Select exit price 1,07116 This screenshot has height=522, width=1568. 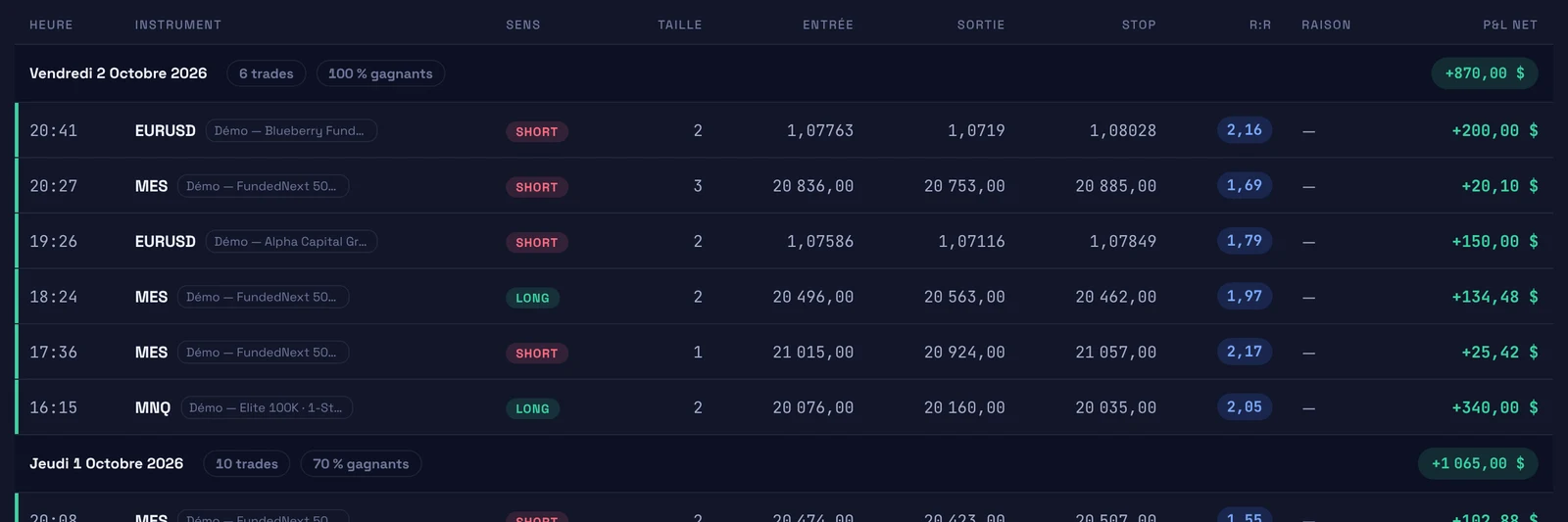pos(971,241)
